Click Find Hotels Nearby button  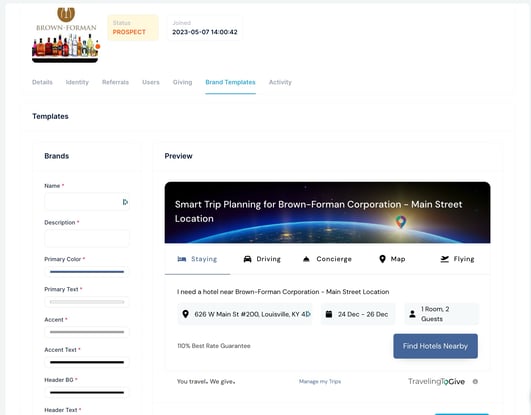436,346
